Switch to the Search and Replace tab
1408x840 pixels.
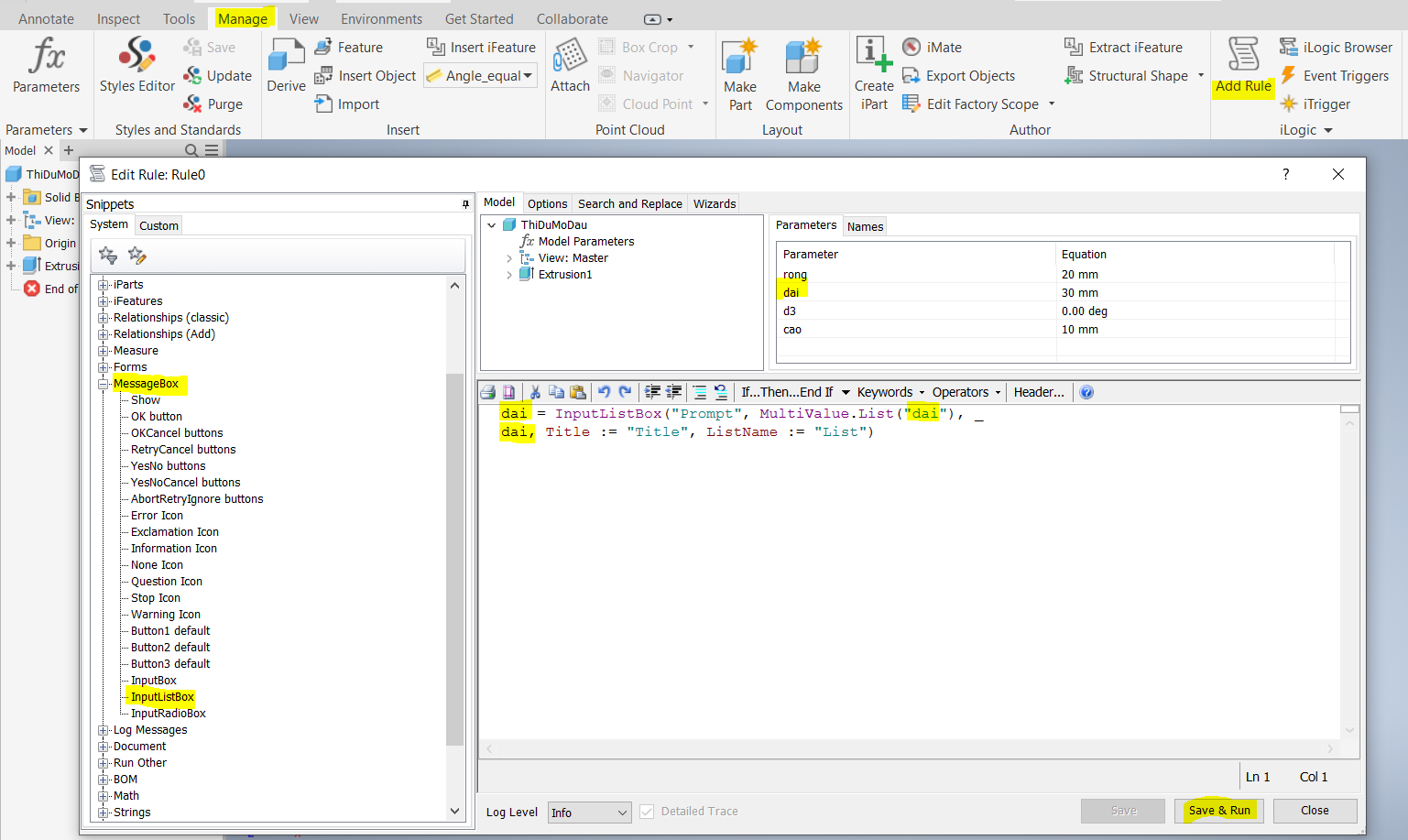click(x=629, y=204)
